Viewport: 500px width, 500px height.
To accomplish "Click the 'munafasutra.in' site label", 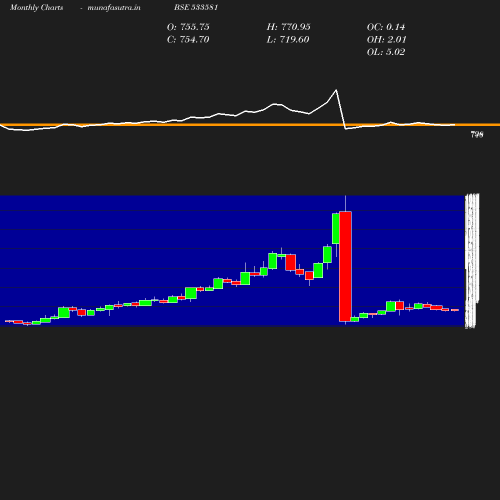I will click(x=114, y=8).
